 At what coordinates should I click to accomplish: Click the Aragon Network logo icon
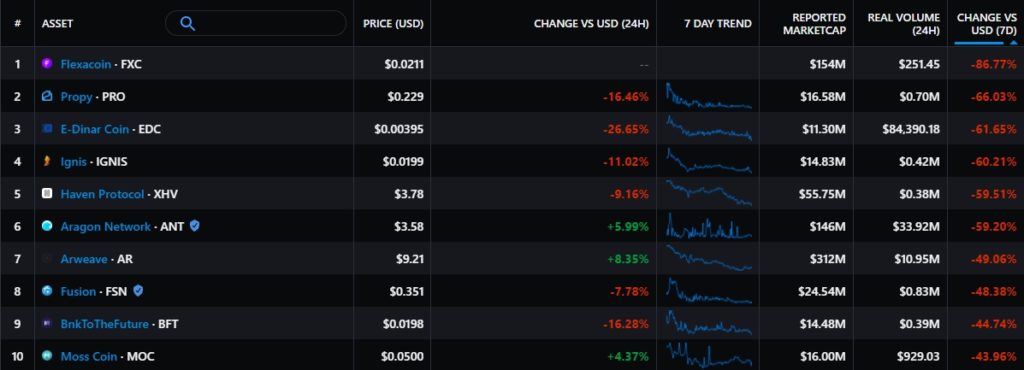[47, 226]
